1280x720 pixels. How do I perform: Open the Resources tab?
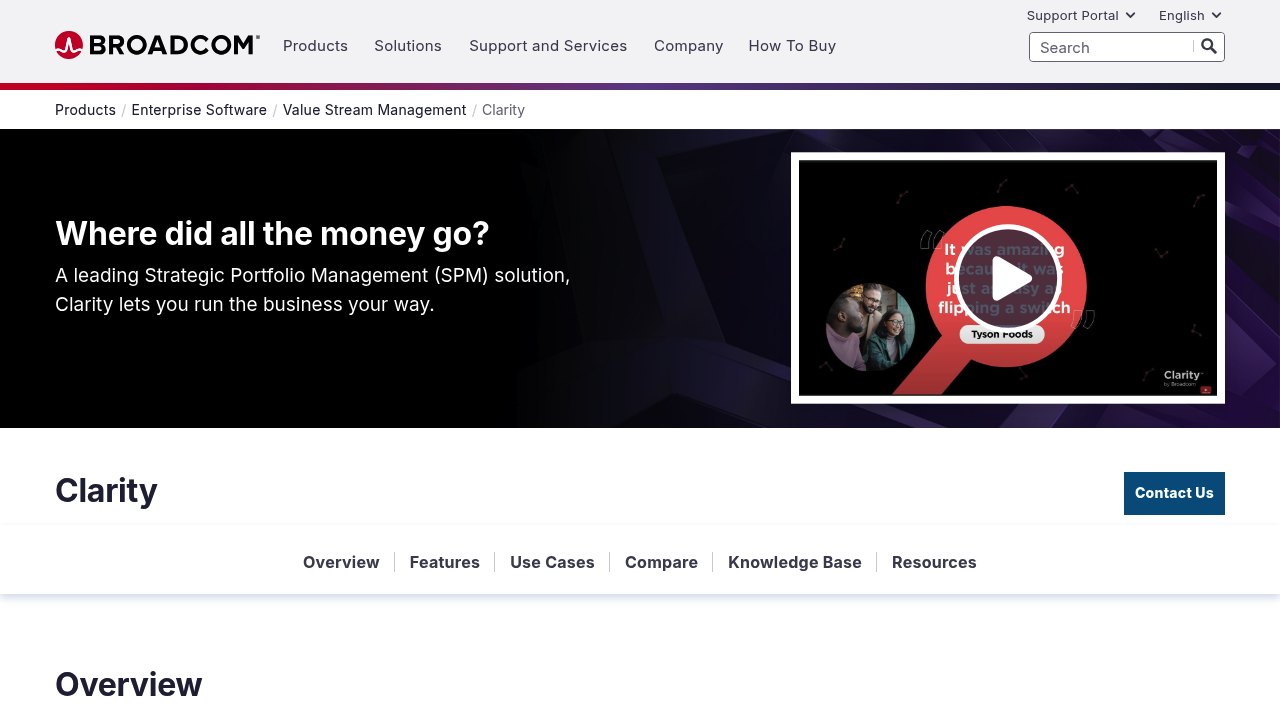point(934,562)
